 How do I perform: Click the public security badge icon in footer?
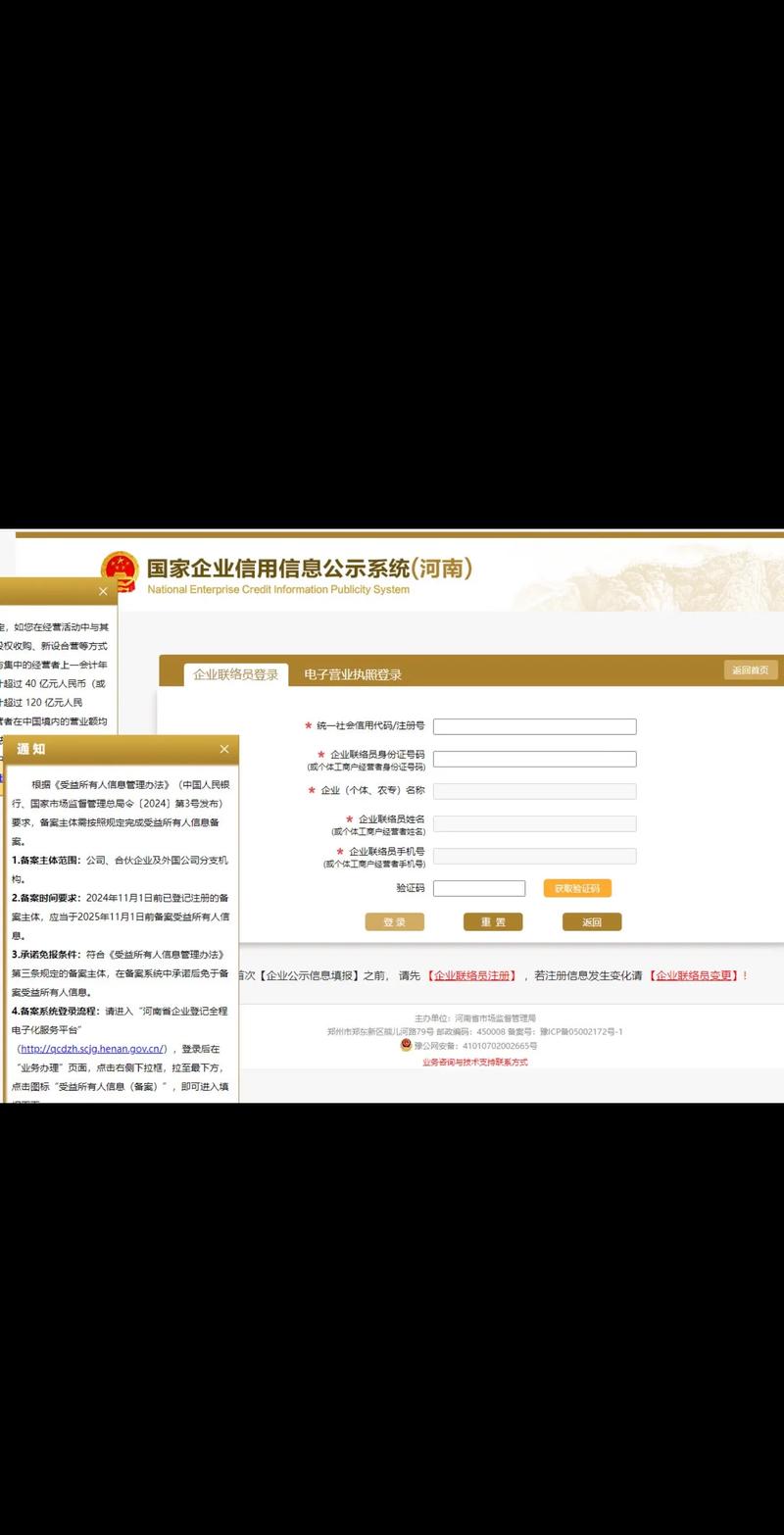tap(406, 1046)
